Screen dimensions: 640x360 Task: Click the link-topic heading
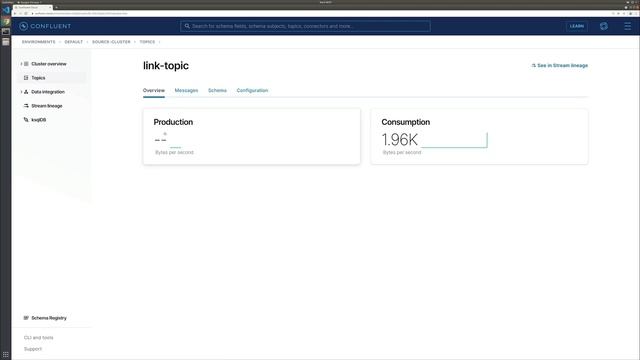(x=166, y=66)
